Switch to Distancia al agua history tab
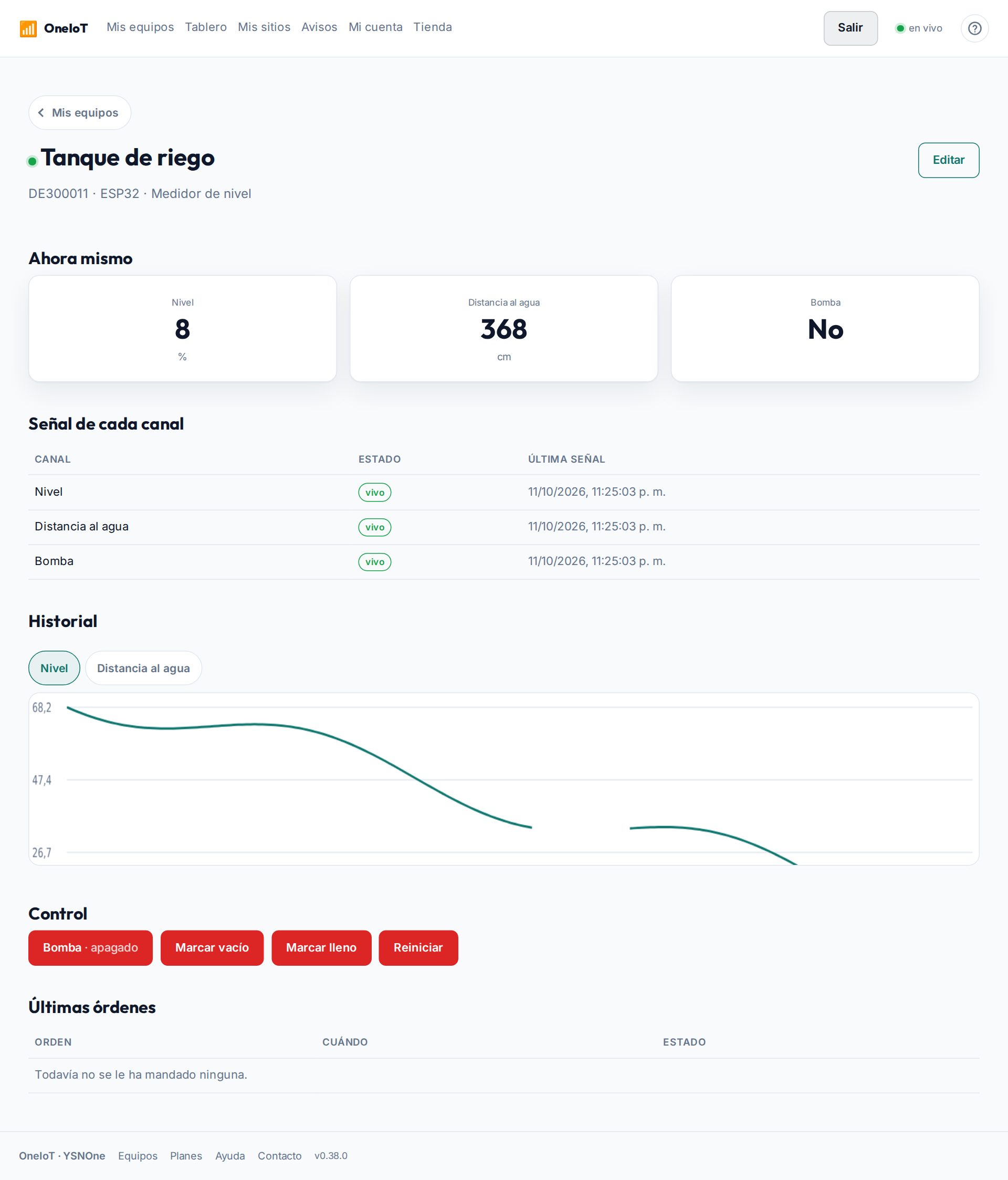 [143, 668]
